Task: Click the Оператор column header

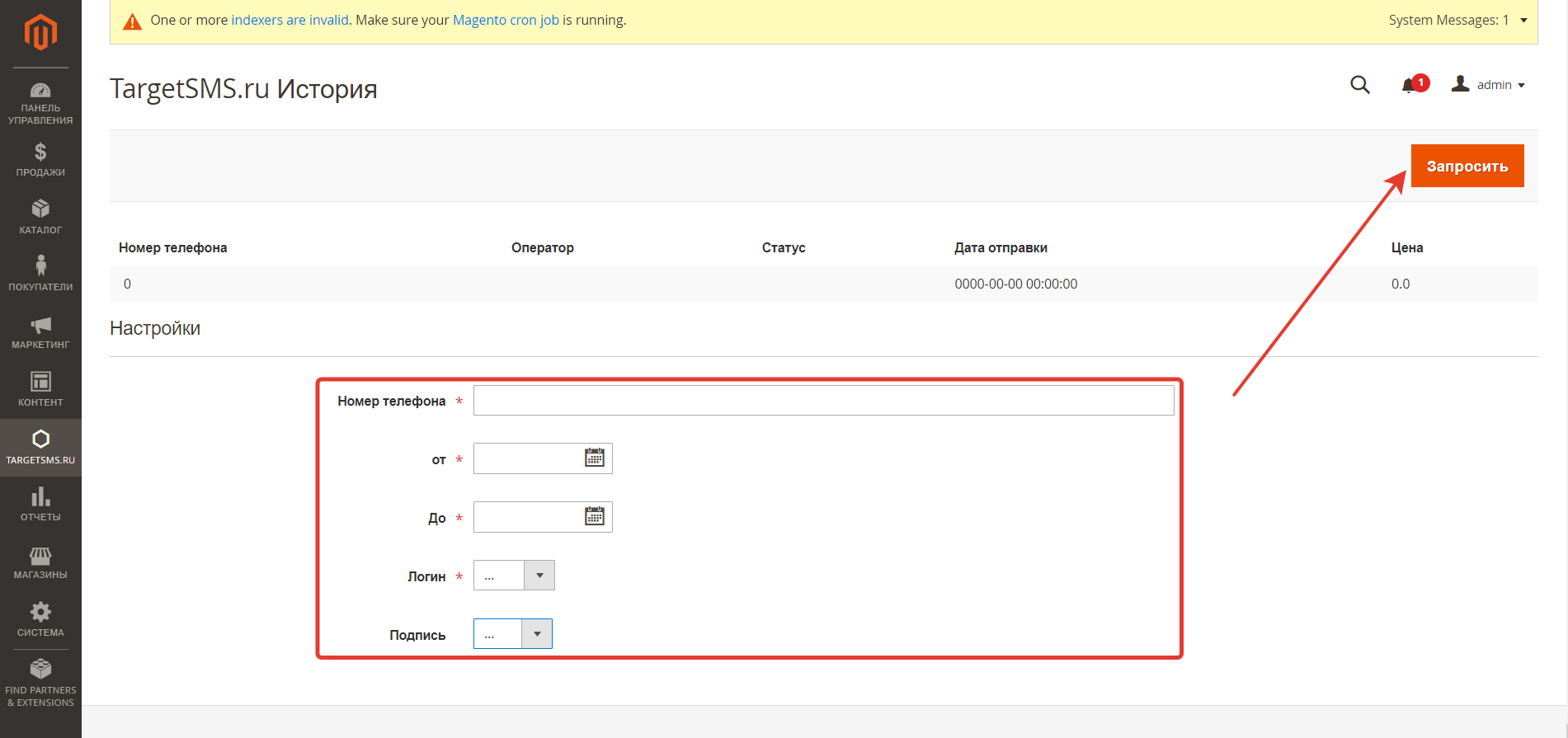Action: click(x=543, y=247)
